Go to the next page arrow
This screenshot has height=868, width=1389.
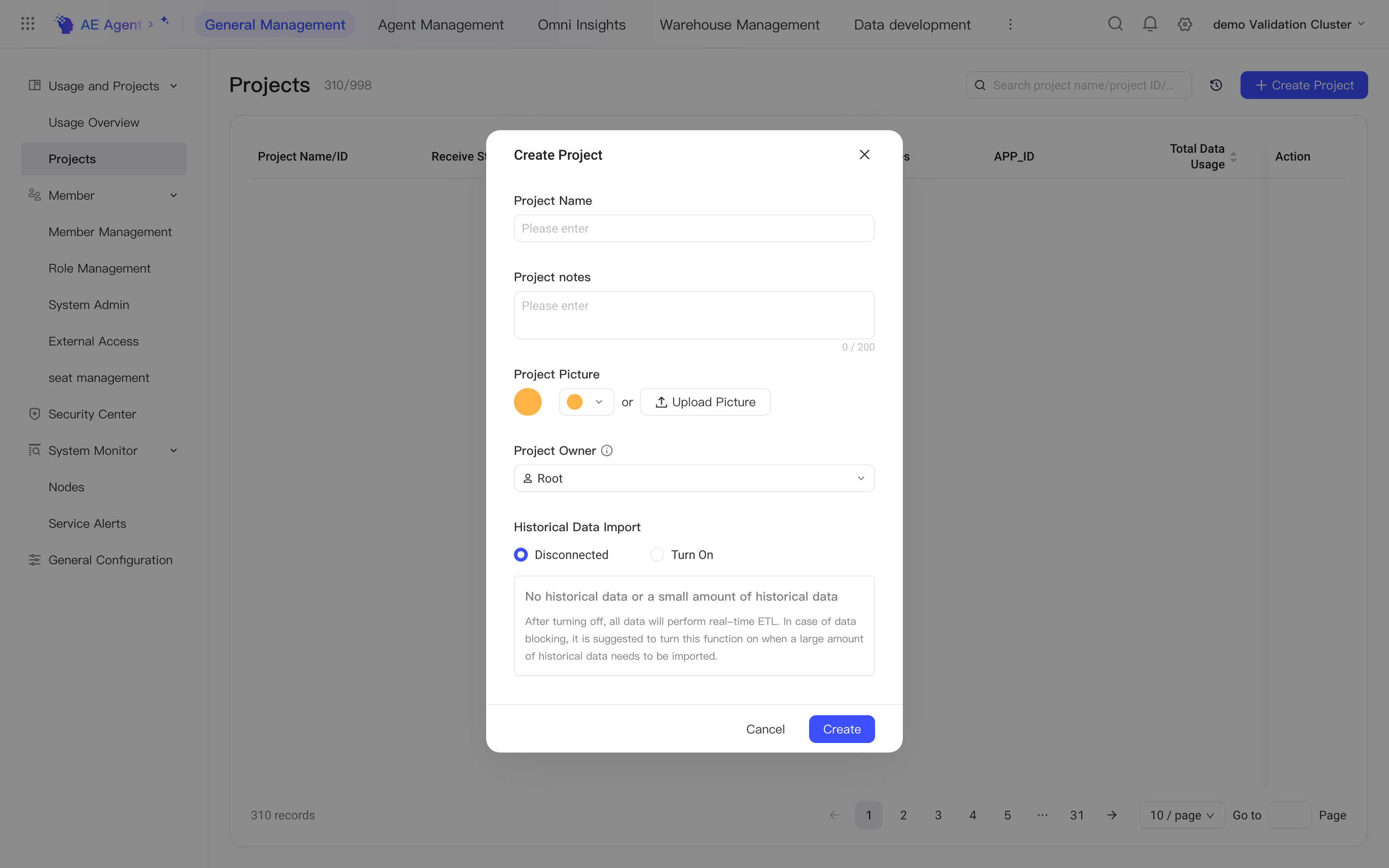1112,815
